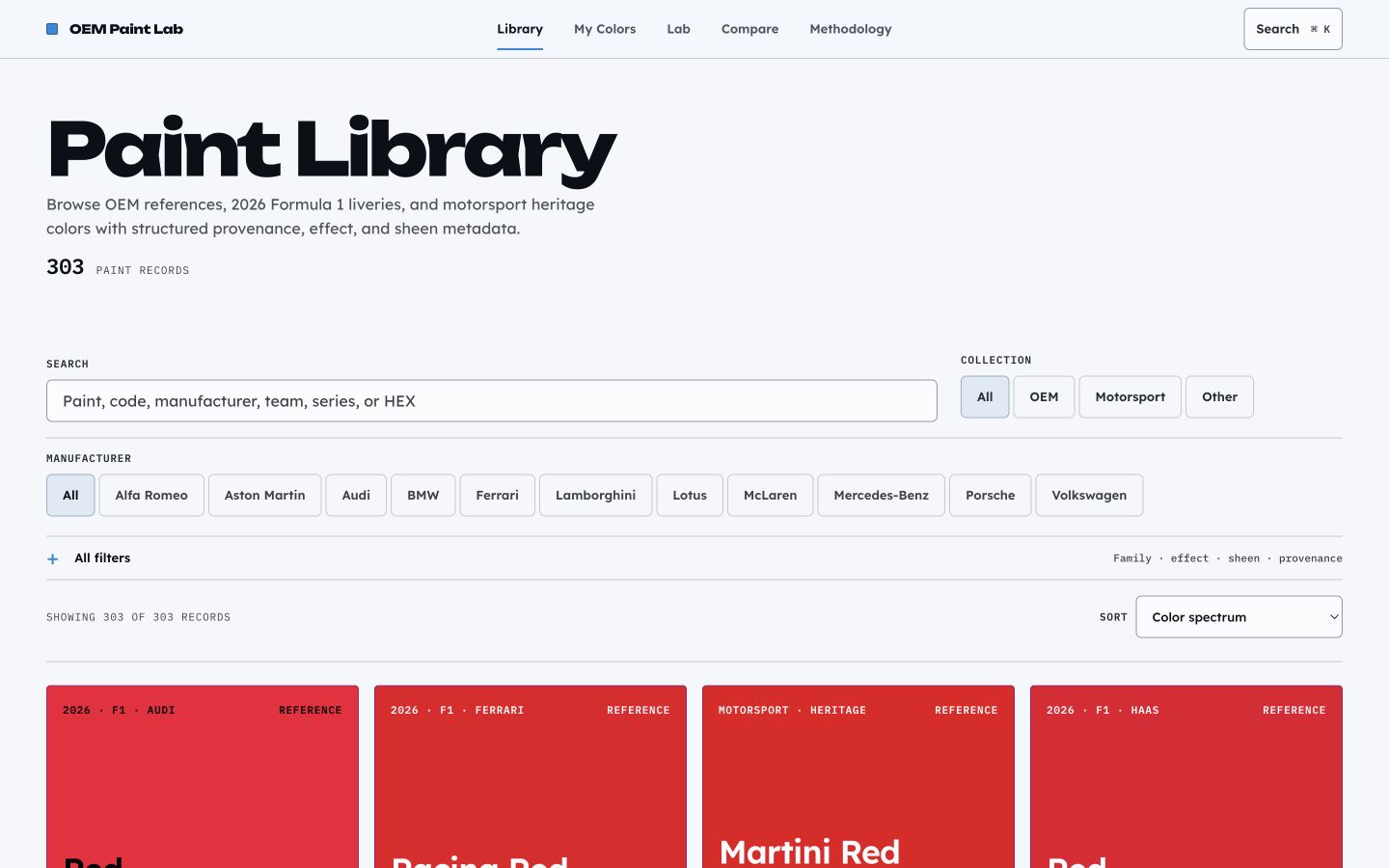Filter by Porsche manufacturer
Viewport: 1389px width, 868px height.
coord(990,495)
